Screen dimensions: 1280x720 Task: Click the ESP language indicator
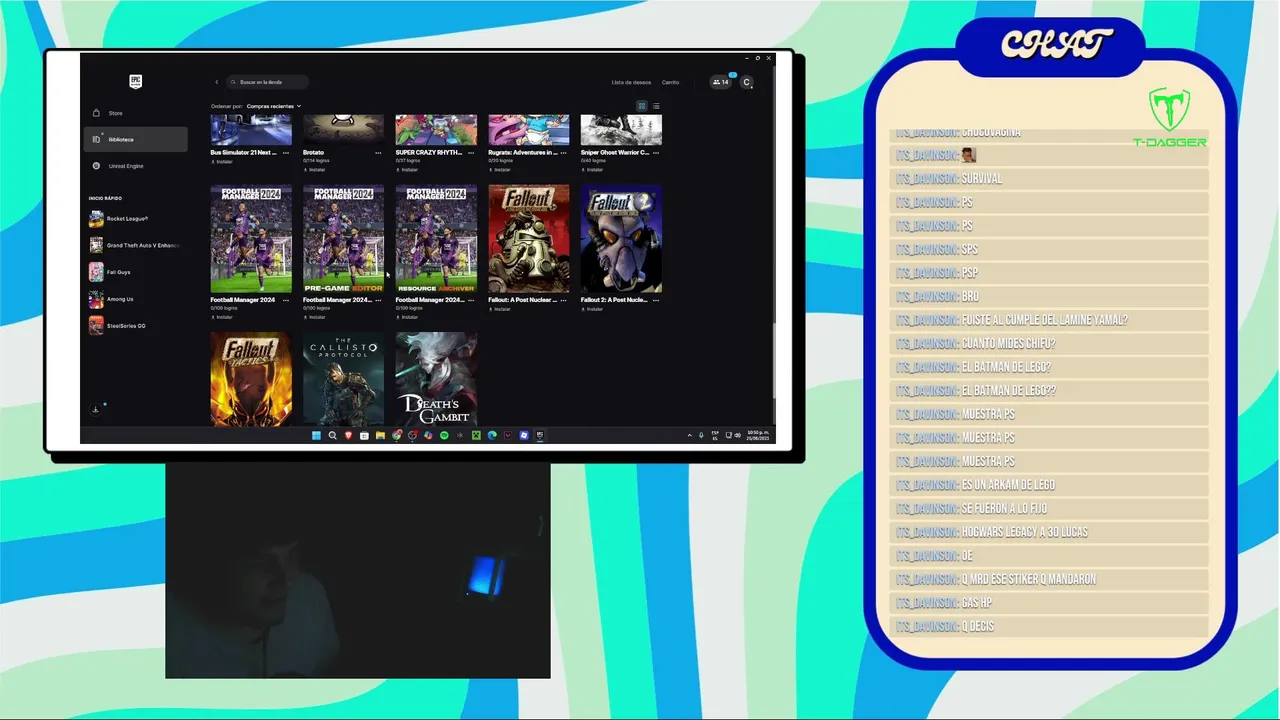(715, 435)
